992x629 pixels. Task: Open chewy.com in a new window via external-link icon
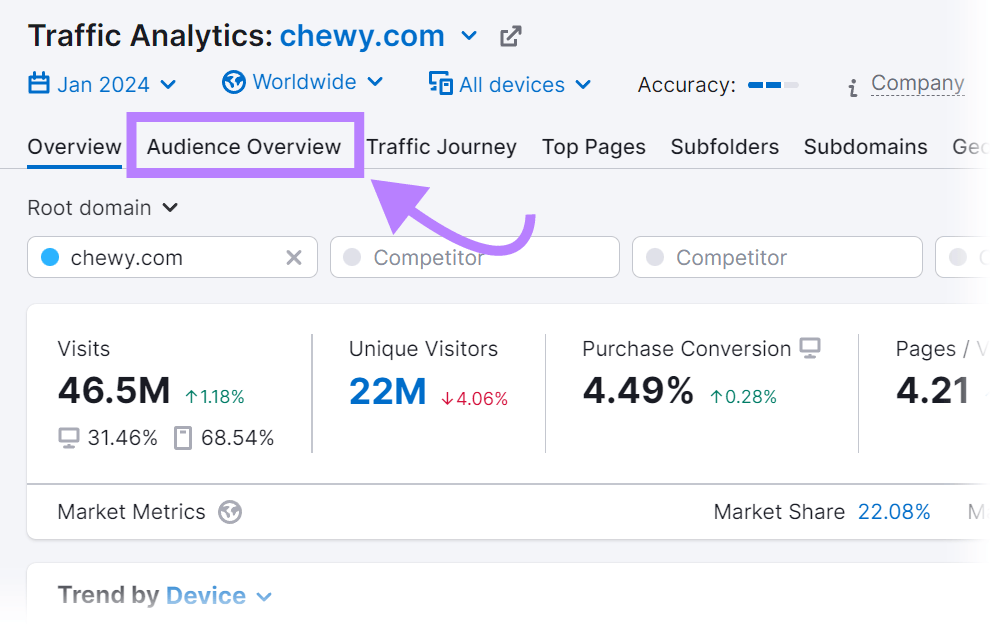pos(510,35)
